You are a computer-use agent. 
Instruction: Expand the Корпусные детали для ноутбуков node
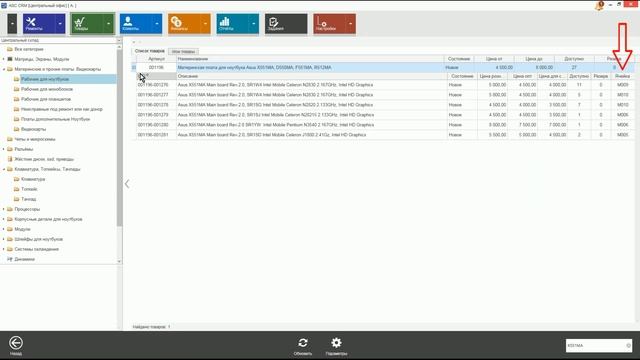(x=4, y=219)
